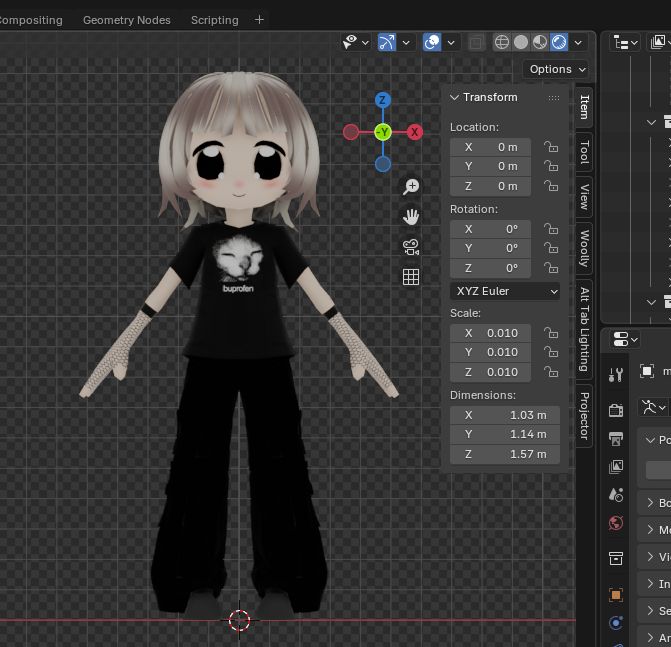
Task: Click the Location Z field
Action: tap(490, 186)
